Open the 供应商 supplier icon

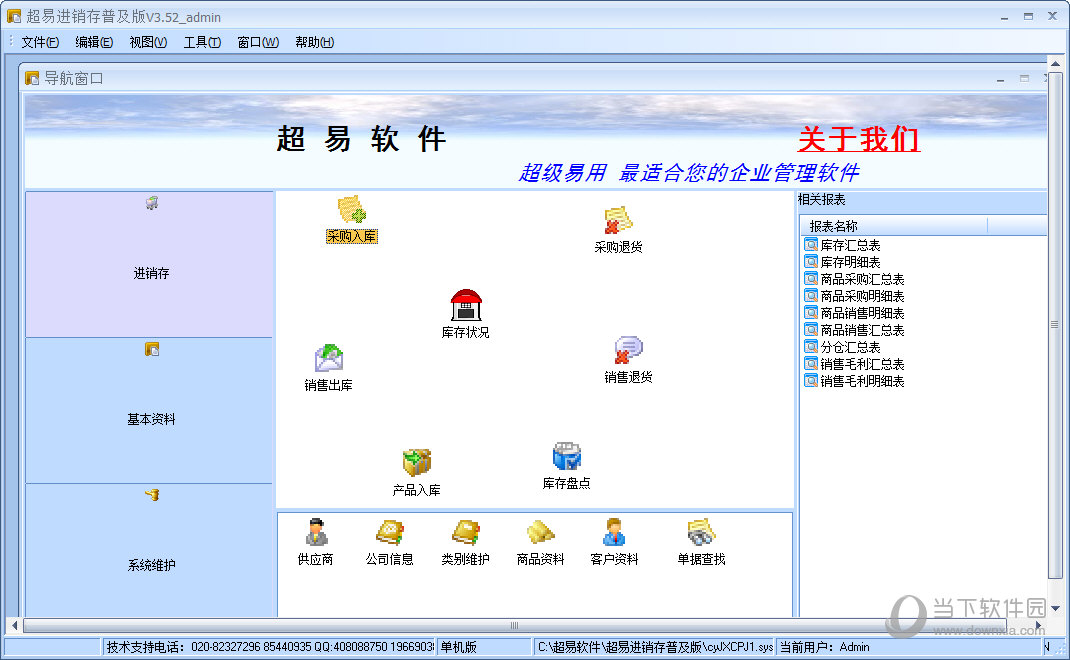(x=316, y=532)
